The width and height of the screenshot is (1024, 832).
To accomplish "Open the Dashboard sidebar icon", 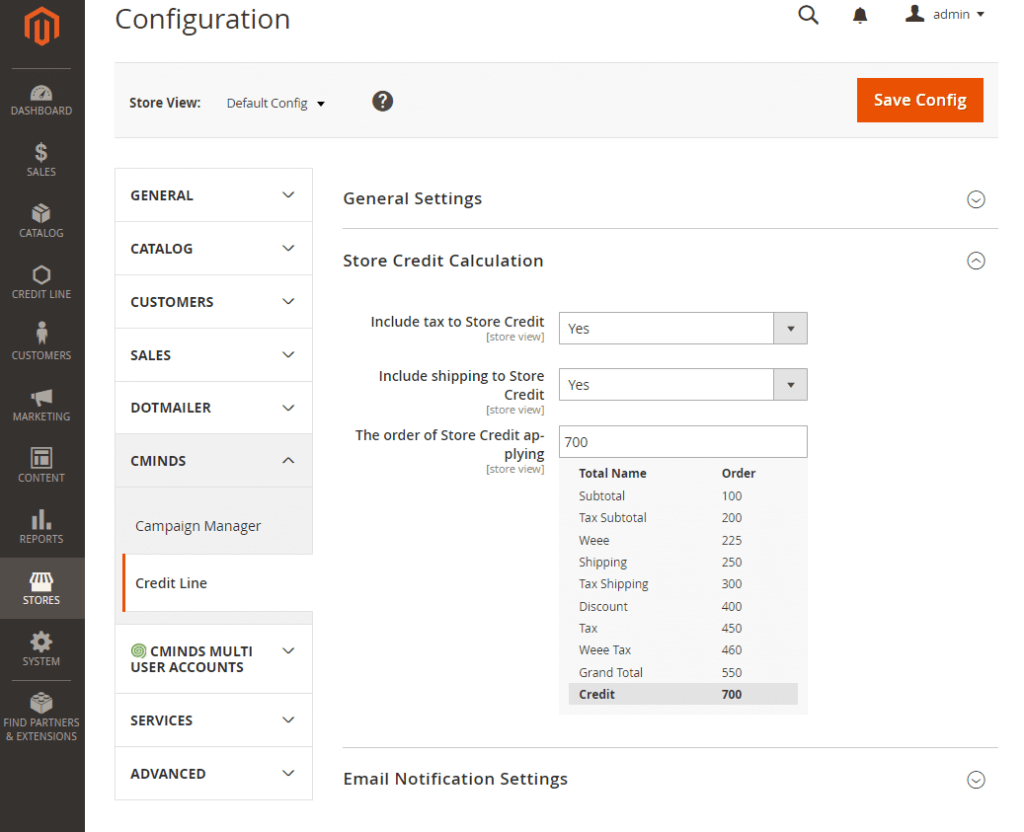I will pos(41,100).
